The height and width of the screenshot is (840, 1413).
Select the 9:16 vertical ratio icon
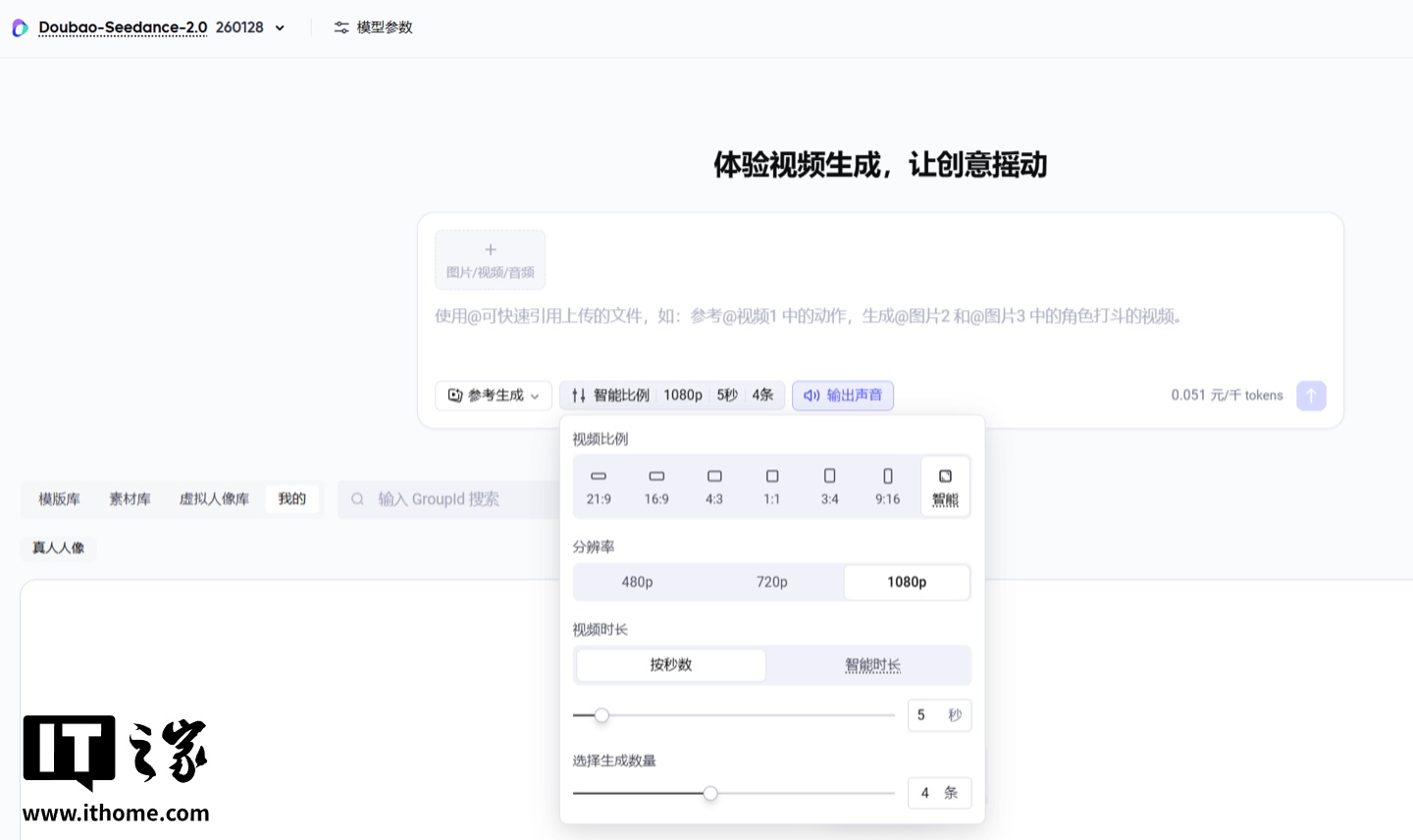click(887, 485)
